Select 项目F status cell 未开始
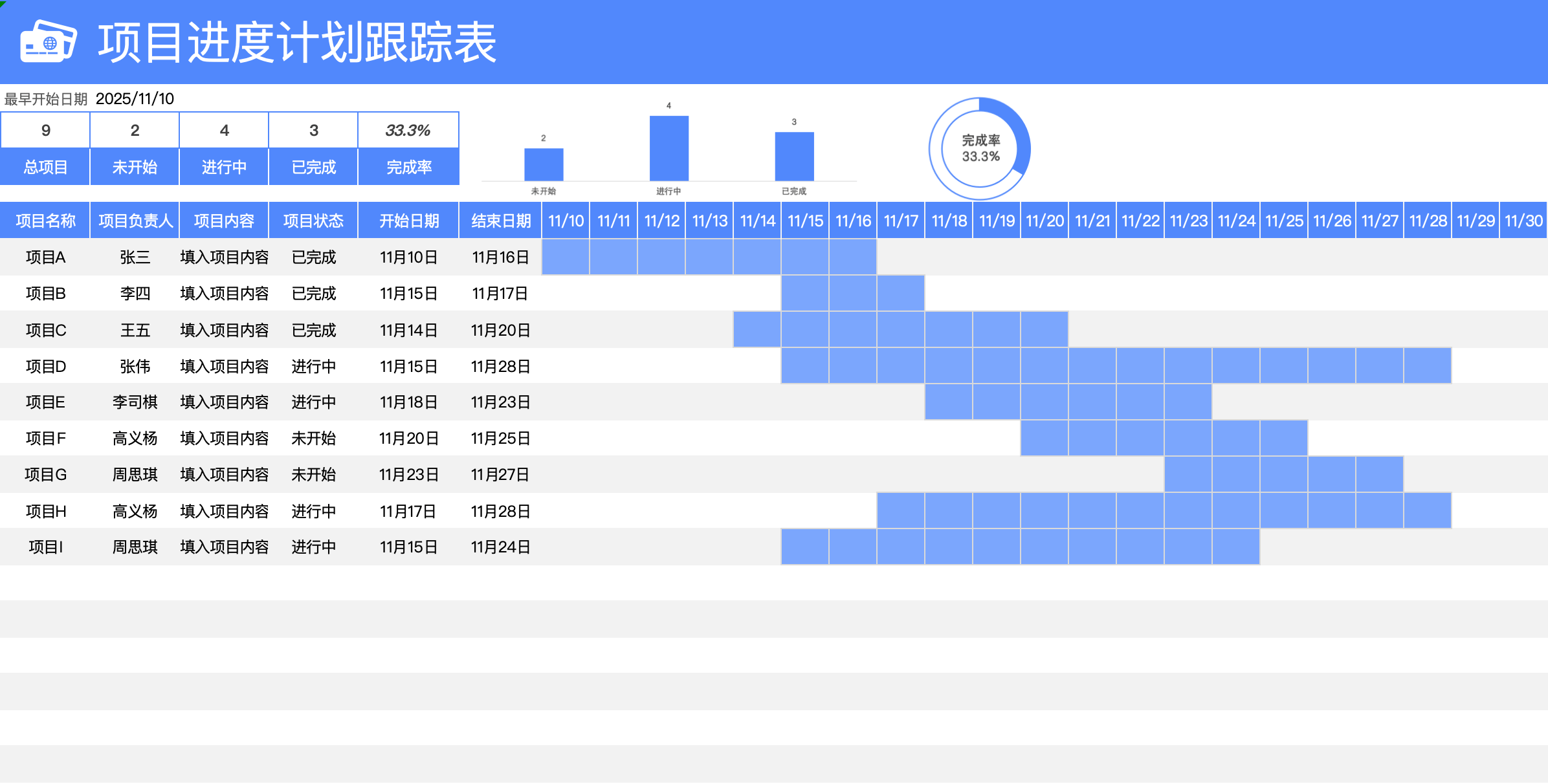This screenshot has height=784, width=1548. [313, 439]
